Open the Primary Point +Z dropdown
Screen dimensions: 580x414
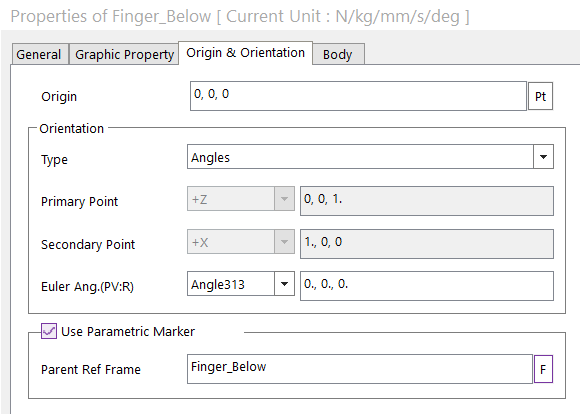[x=284, y=199]
